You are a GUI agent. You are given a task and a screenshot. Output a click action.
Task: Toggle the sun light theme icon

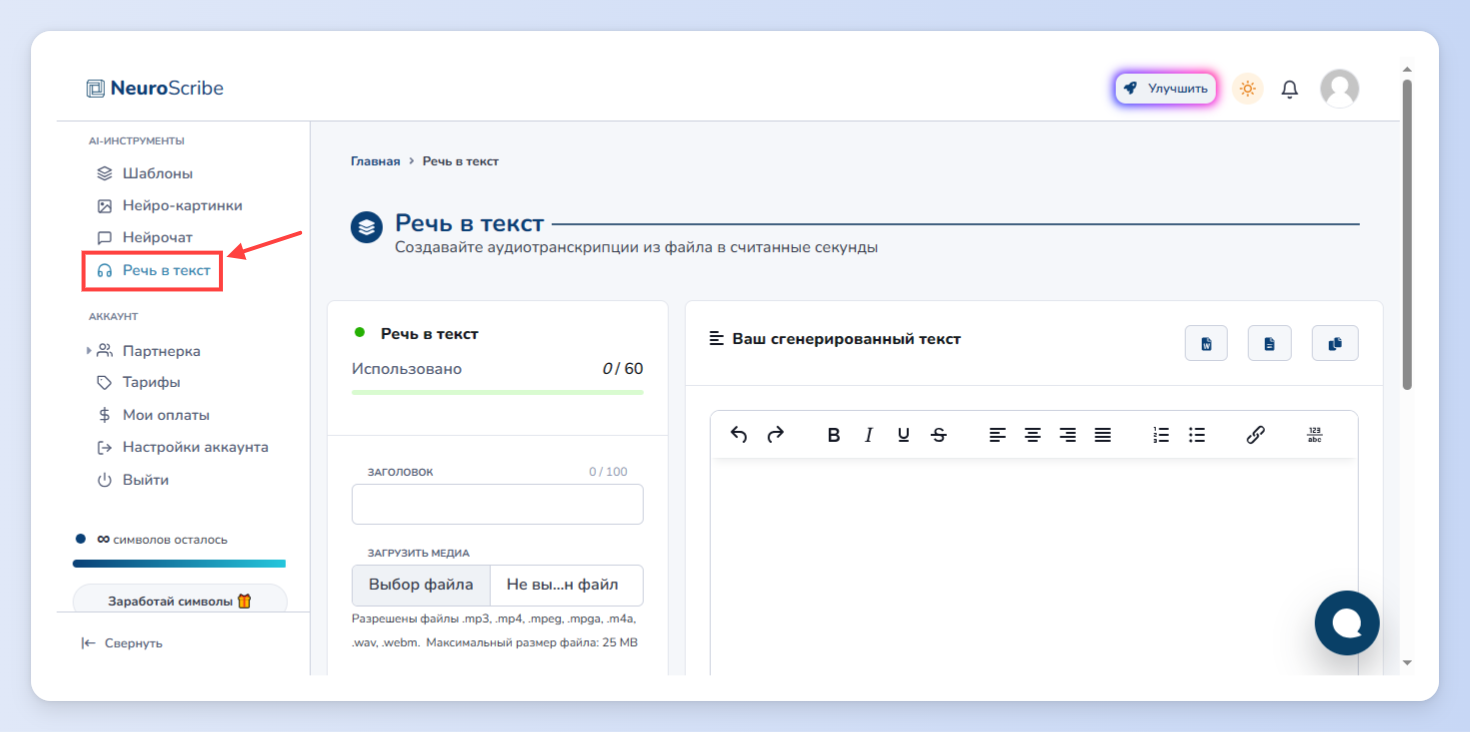(x=1247, y=88)
